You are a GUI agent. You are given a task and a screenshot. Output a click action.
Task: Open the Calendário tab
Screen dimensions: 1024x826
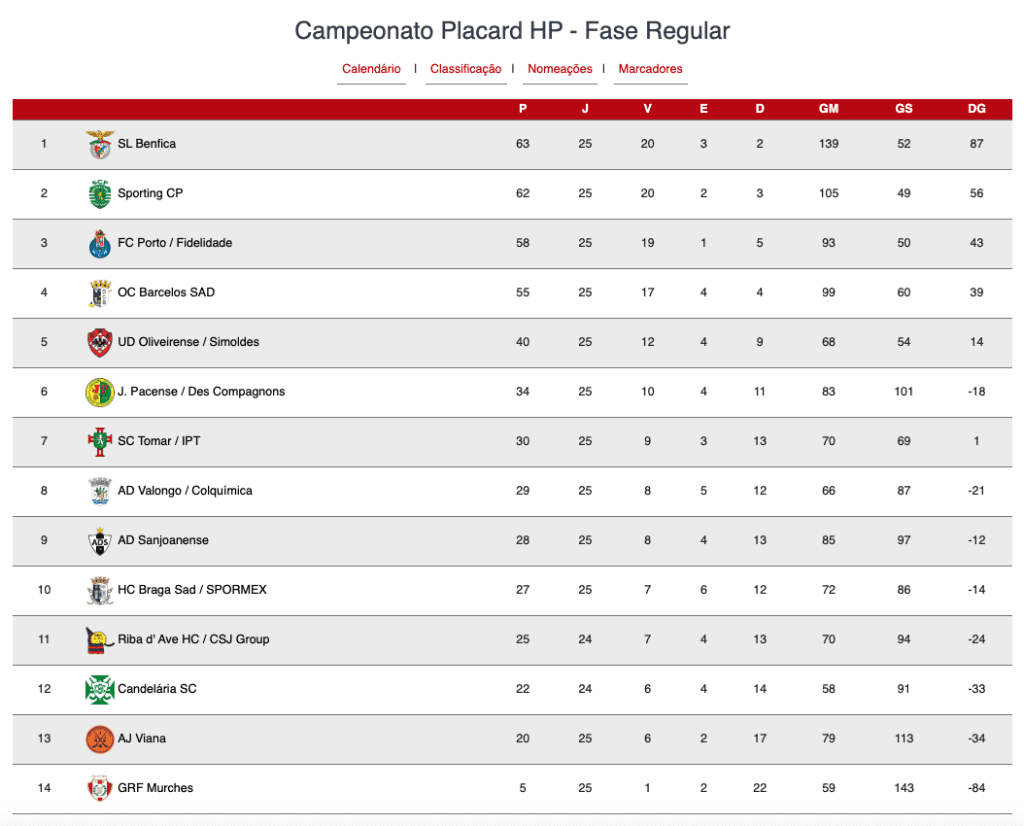click(x=372, y=69)
